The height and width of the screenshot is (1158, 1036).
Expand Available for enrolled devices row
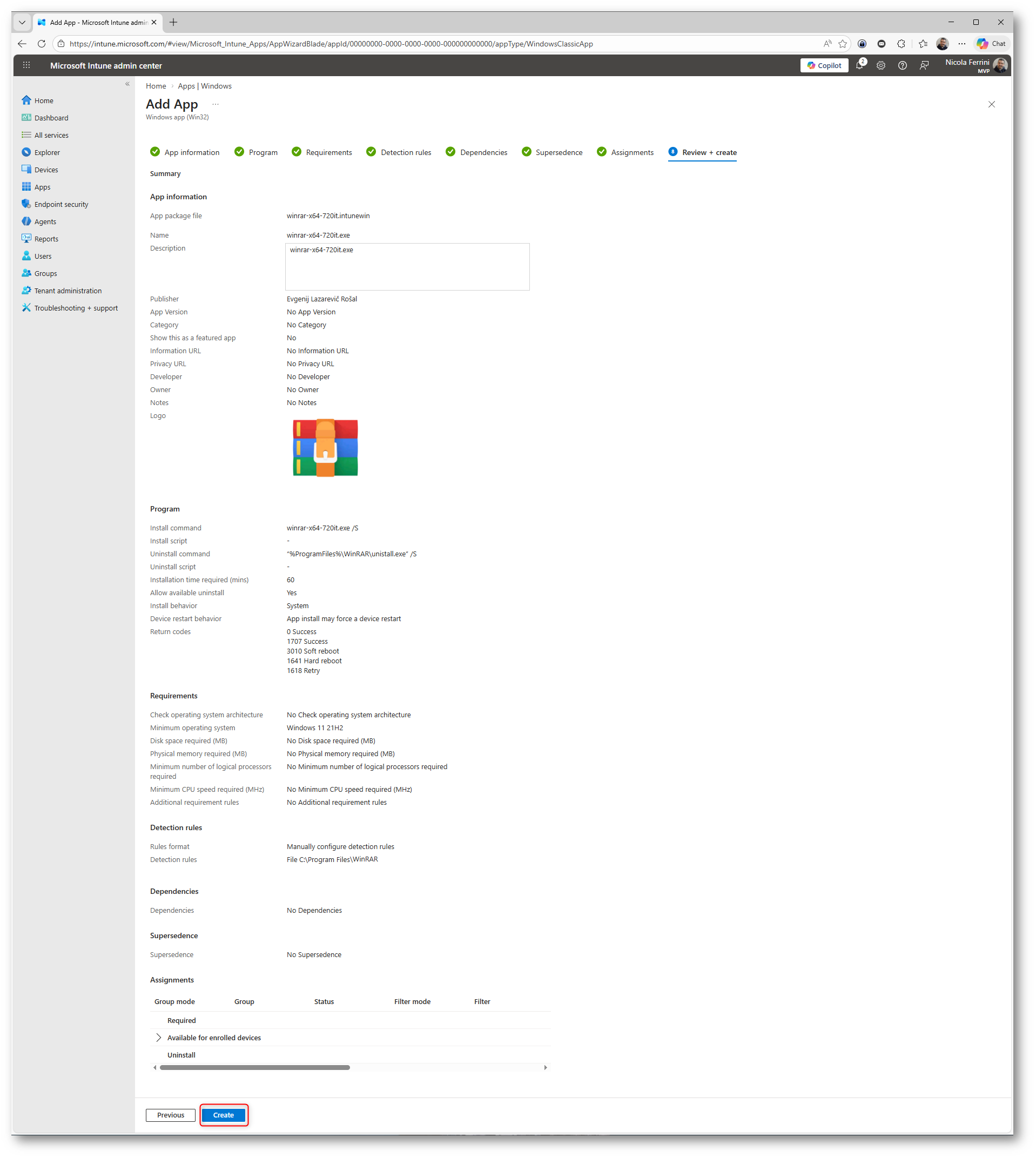pos(159,1038)
